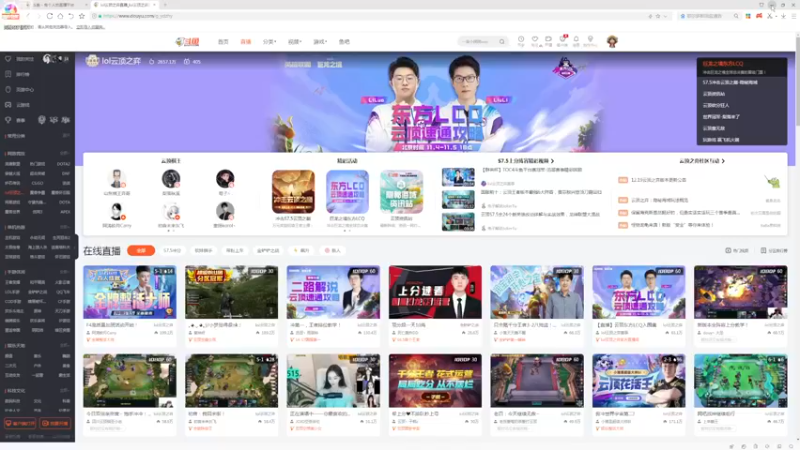This screenshot has height=450, width=800.
Task: Click the browser search box magnifier icon
Action: click(736, 16)
